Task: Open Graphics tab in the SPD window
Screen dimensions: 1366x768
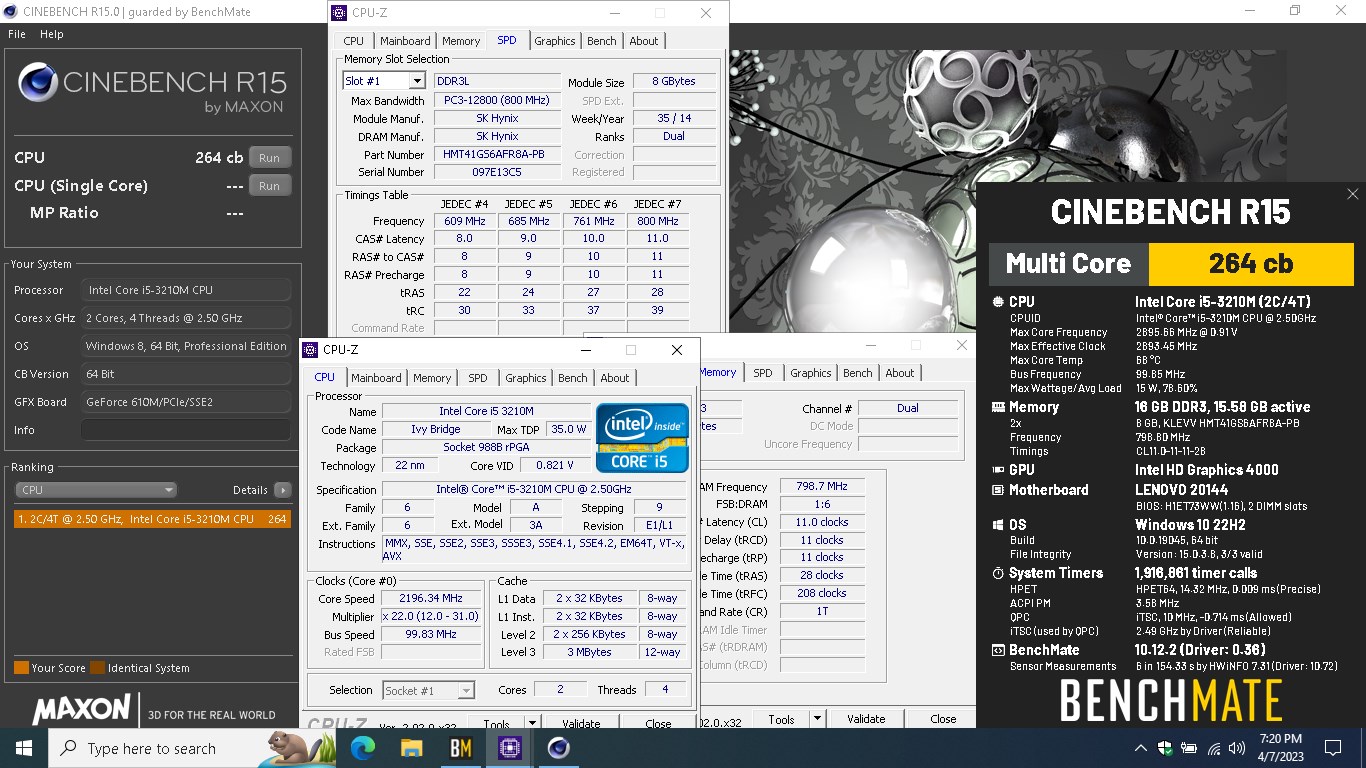Action: coord(555,41)
